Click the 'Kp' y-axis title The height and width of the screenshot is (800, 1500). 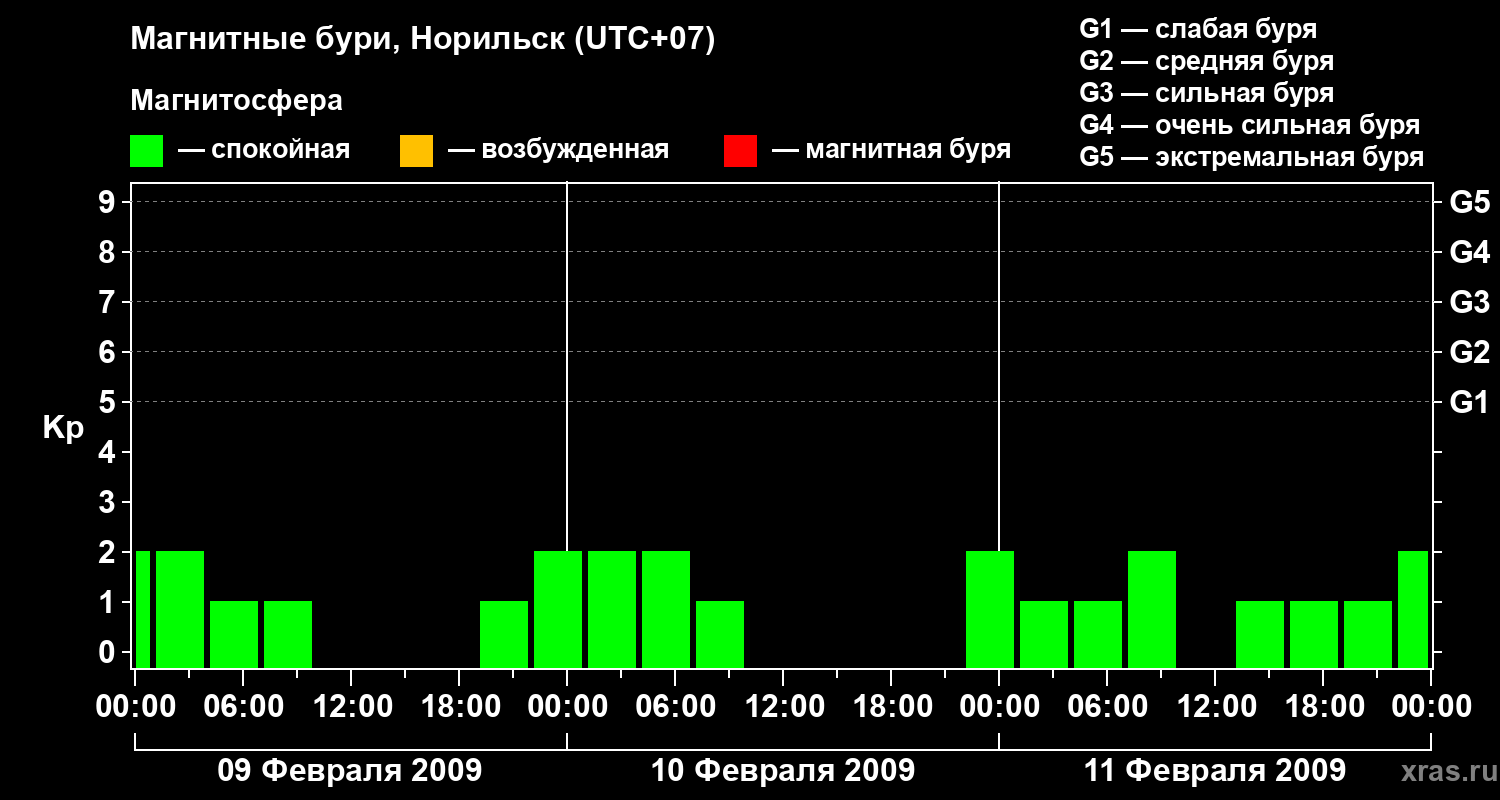tap(63, 428)
